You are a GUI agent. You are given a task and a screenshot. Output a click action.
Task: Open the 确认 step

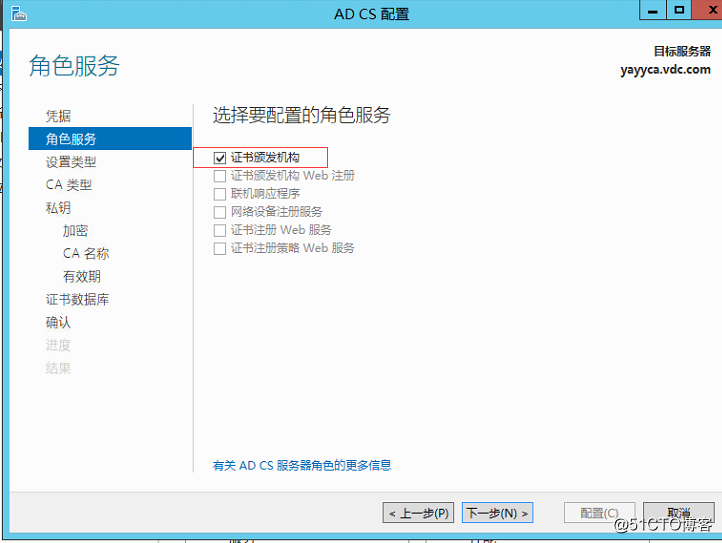[x=58, y=322]
